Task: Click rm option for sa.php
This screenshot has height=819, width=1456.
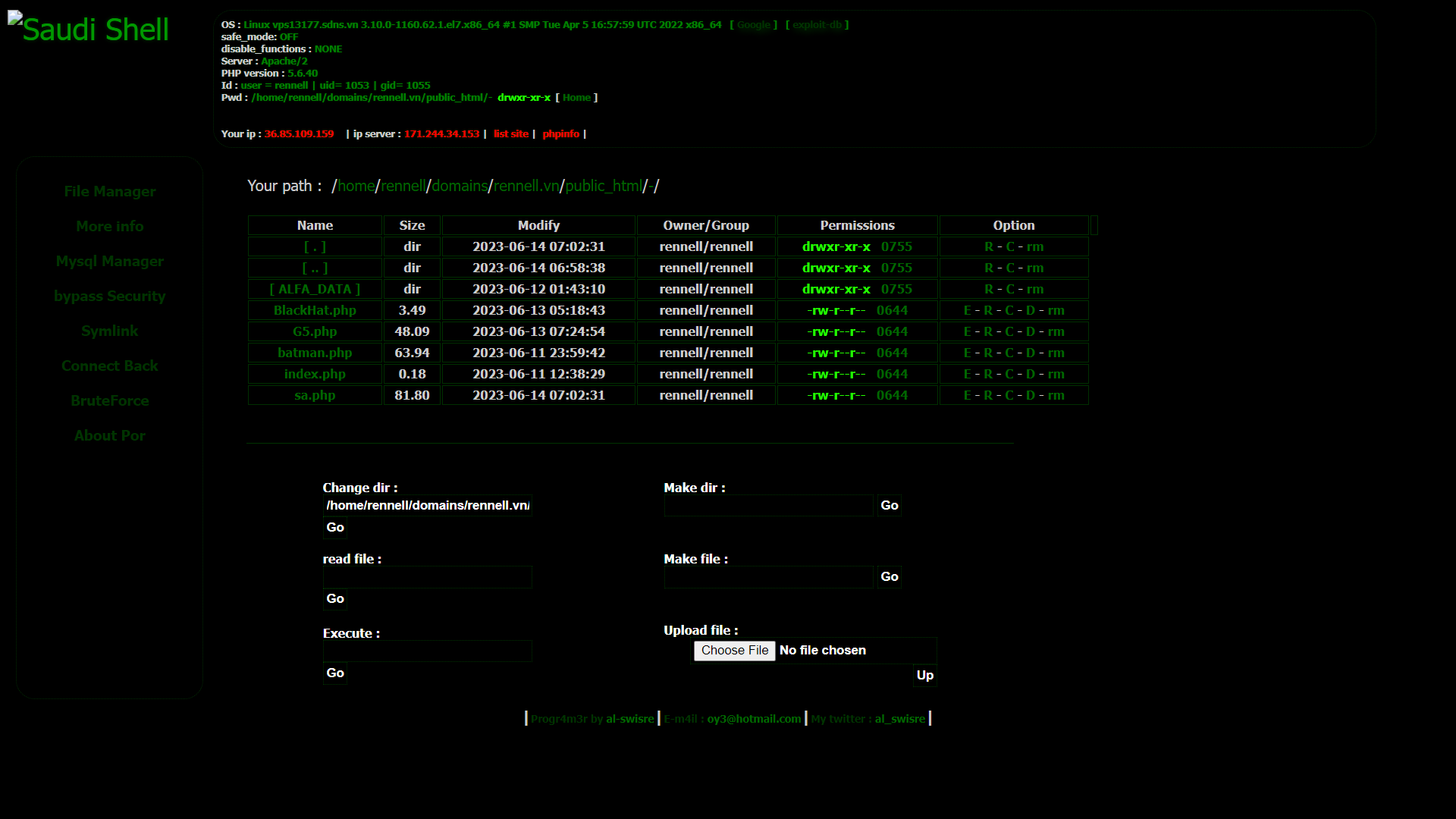Action: (1056, 396)
